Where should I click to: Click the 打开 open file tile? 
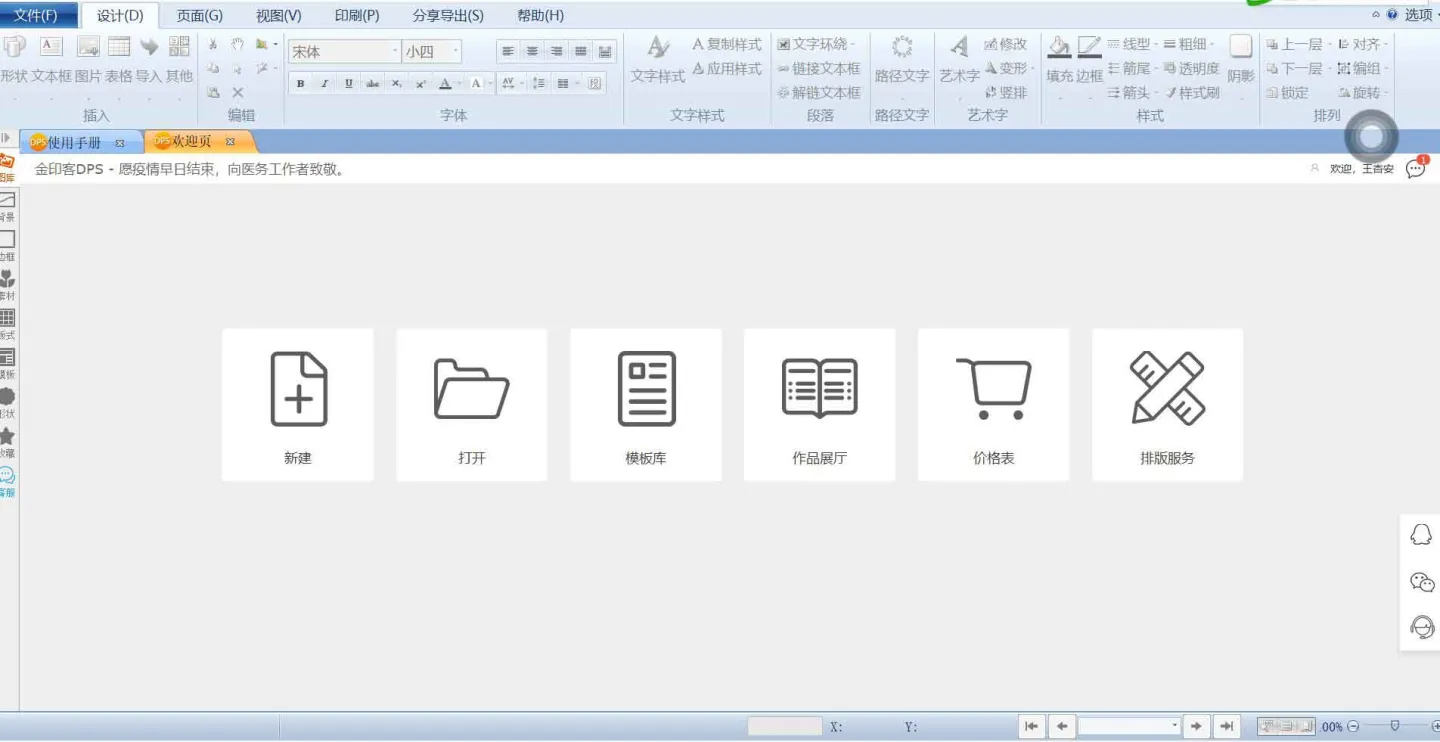472,405
